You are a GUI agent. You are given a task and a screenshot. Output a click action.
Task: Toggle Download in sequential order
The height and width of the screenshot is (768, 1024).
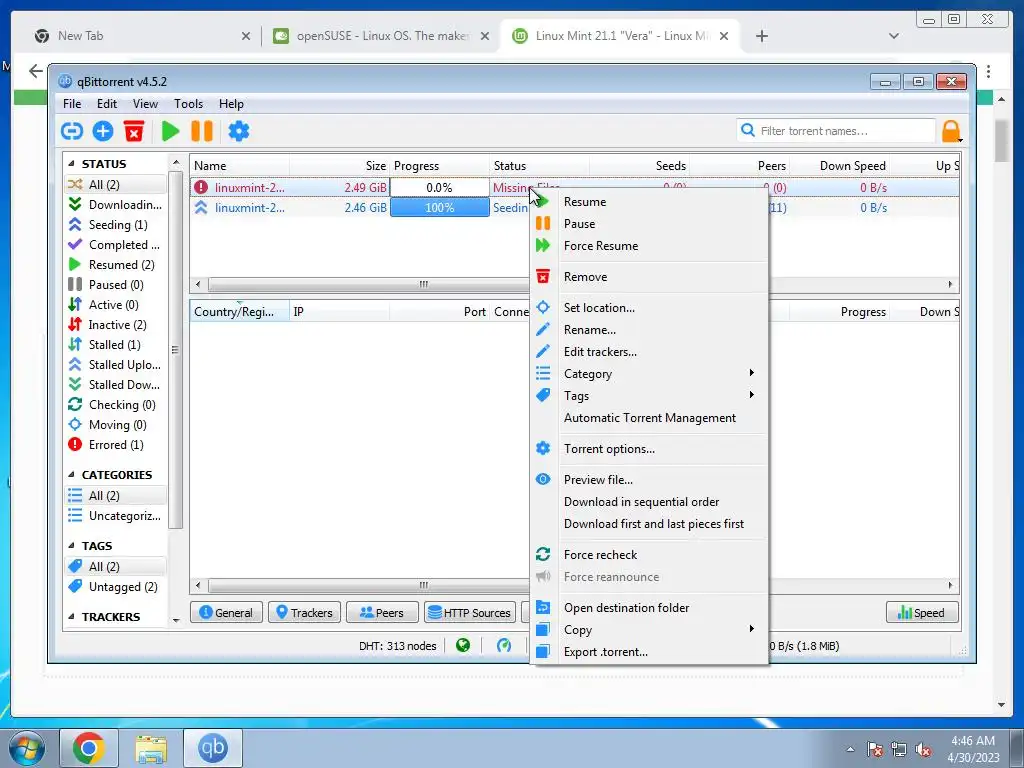click(x=649, y=502)
